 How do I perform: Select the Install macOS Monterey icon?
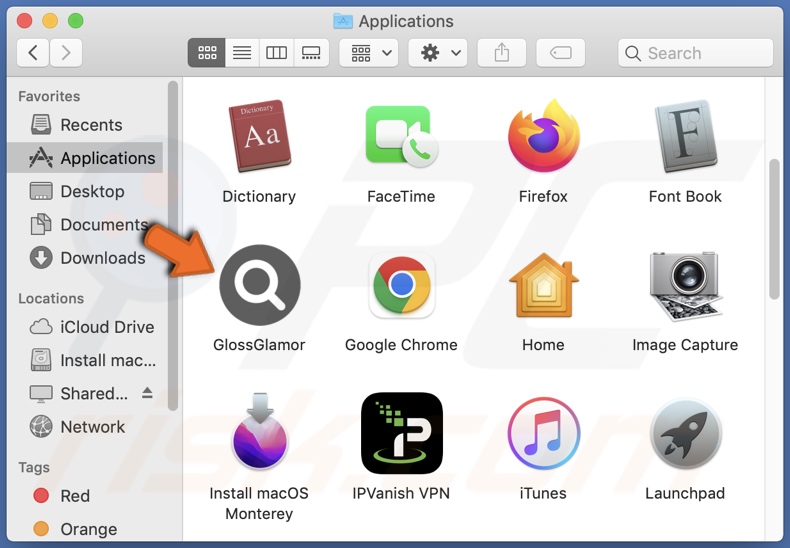click(259, 432)
